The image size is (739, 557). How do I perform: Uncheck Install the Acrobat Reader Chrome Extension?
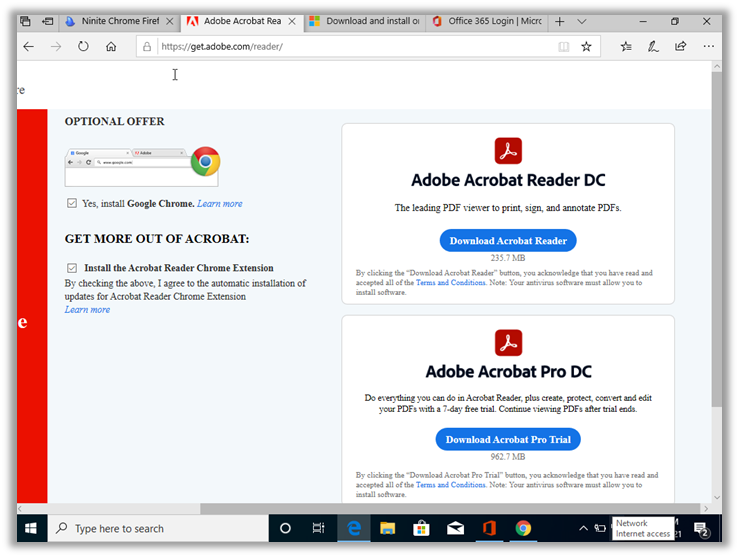72,268
